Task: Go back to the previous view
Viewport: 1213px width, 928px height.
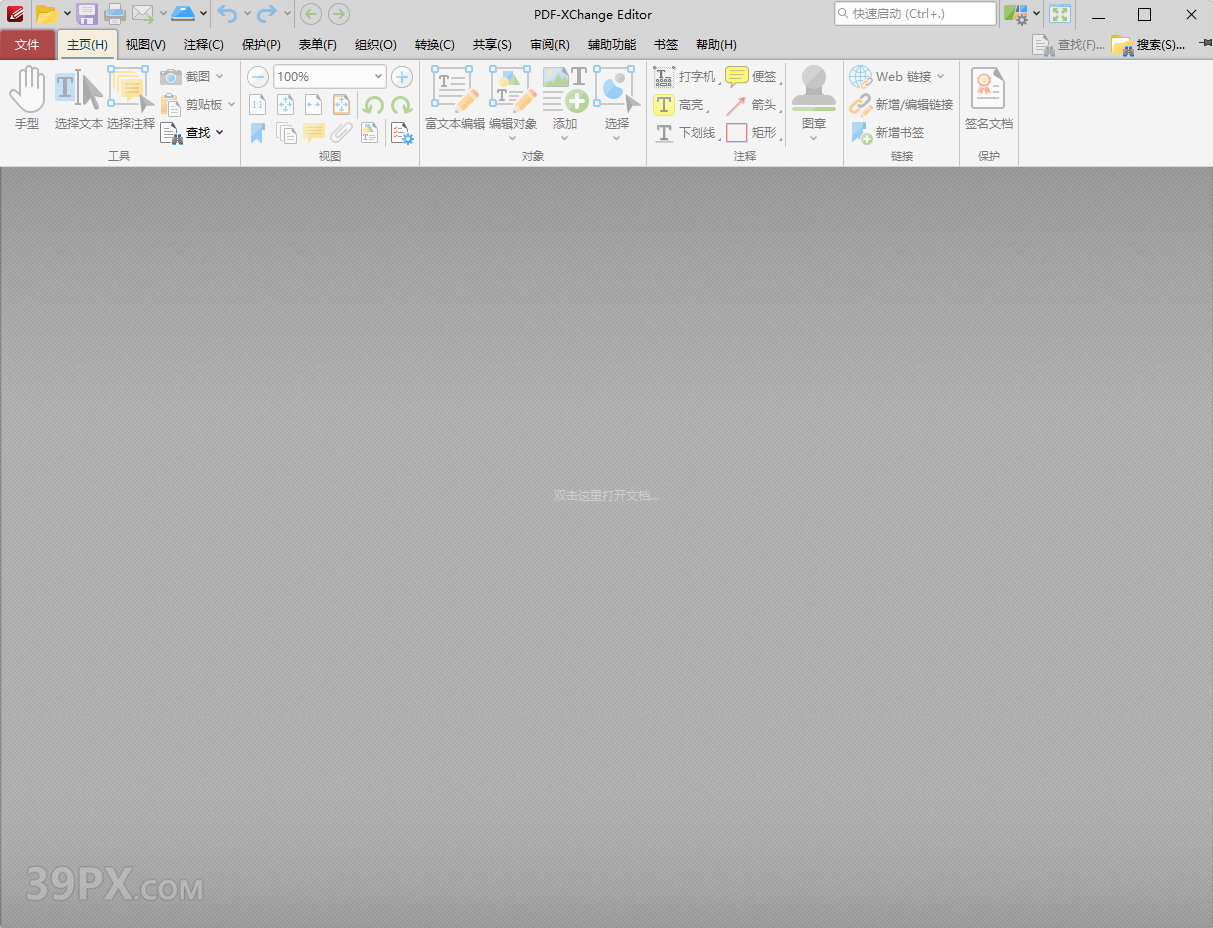Action: click(x=311, y=14)
